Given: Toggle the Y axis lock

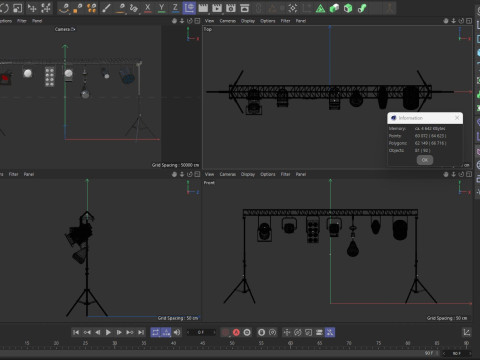Looking at the screenshot, I should tap(161, 8).
